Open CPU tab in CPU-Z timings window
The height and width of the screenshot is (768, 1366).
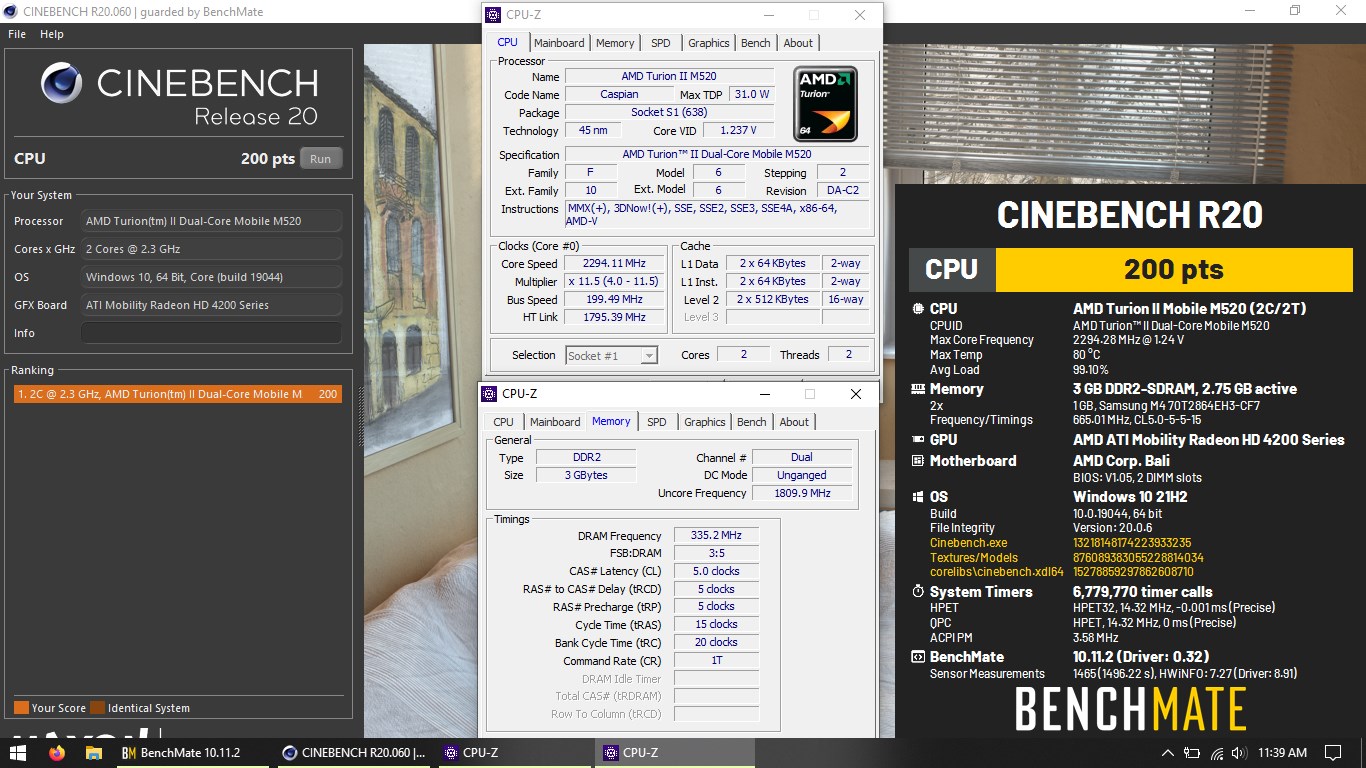tap(503, 422)
